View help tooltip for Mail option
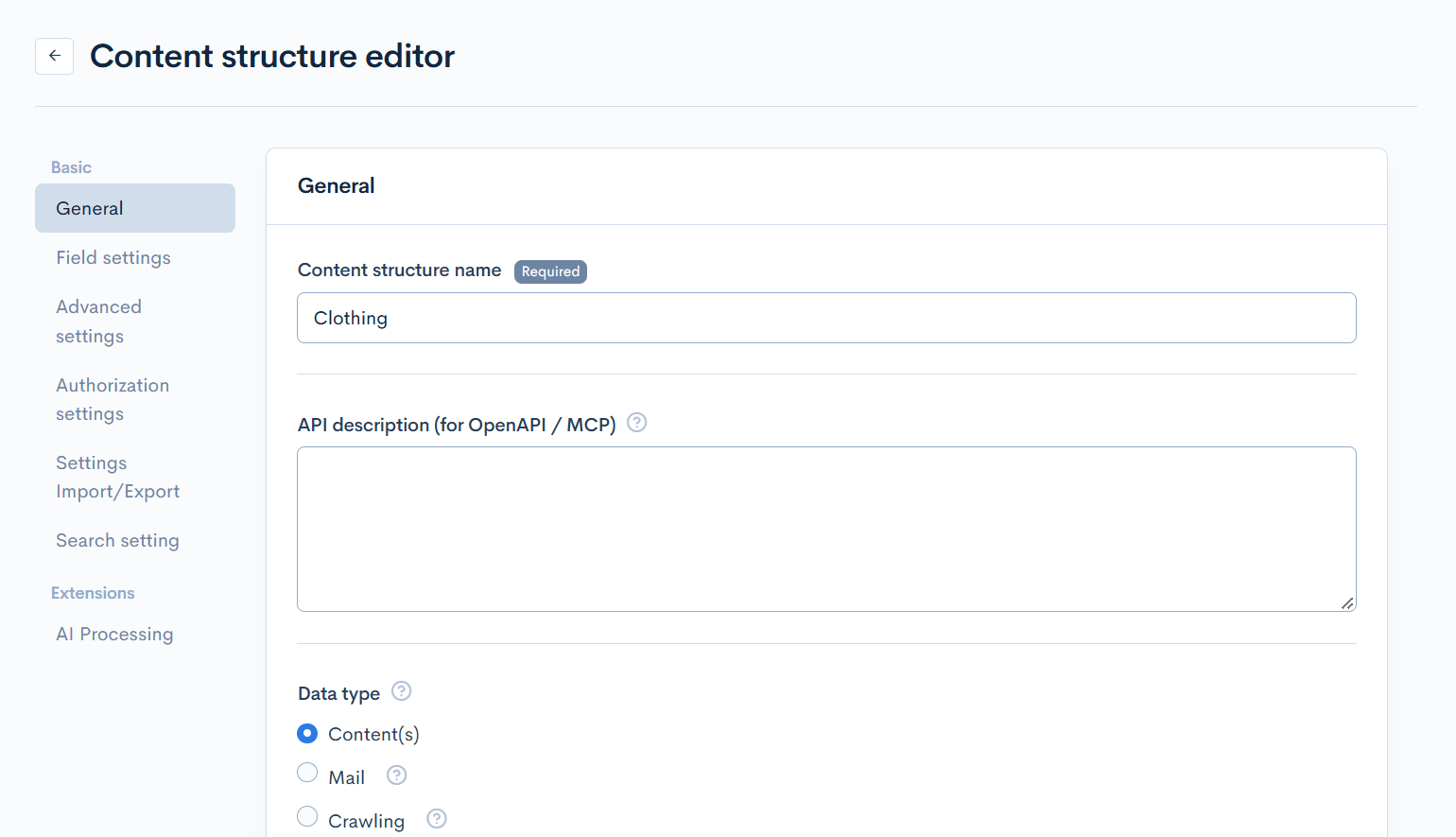1456x837 pixels. (x=397, y=776)
